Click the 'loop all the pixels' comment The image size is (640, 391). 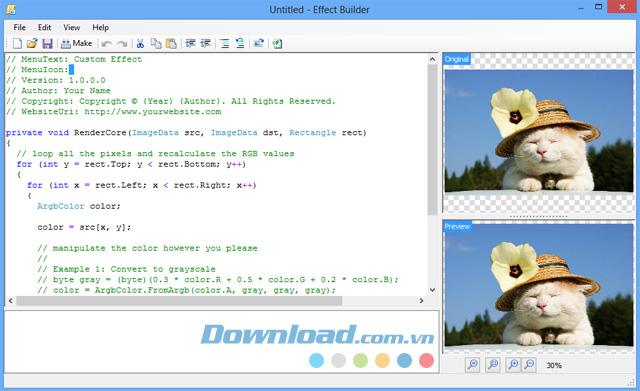click(x=155, y=154)
